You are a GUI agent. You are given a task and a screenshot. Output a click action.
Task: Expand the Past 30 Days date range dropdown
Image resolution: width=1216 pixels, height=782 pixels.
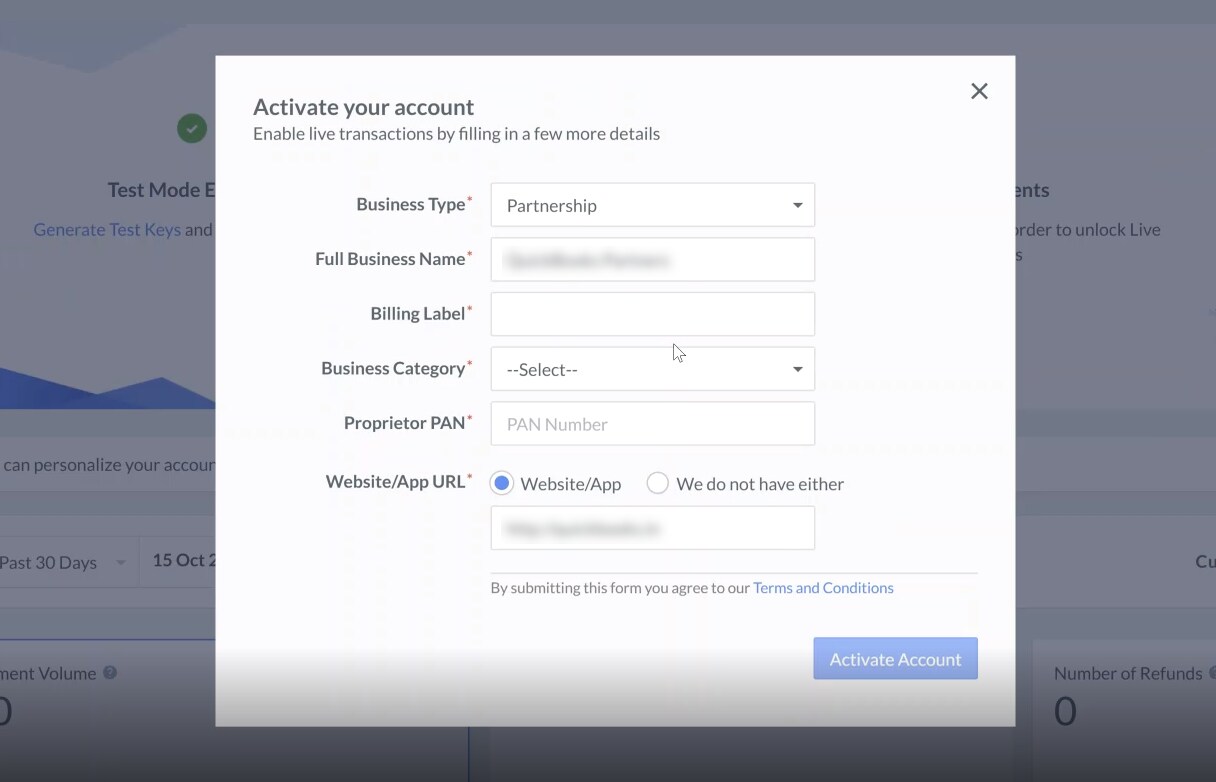(58, 561)
